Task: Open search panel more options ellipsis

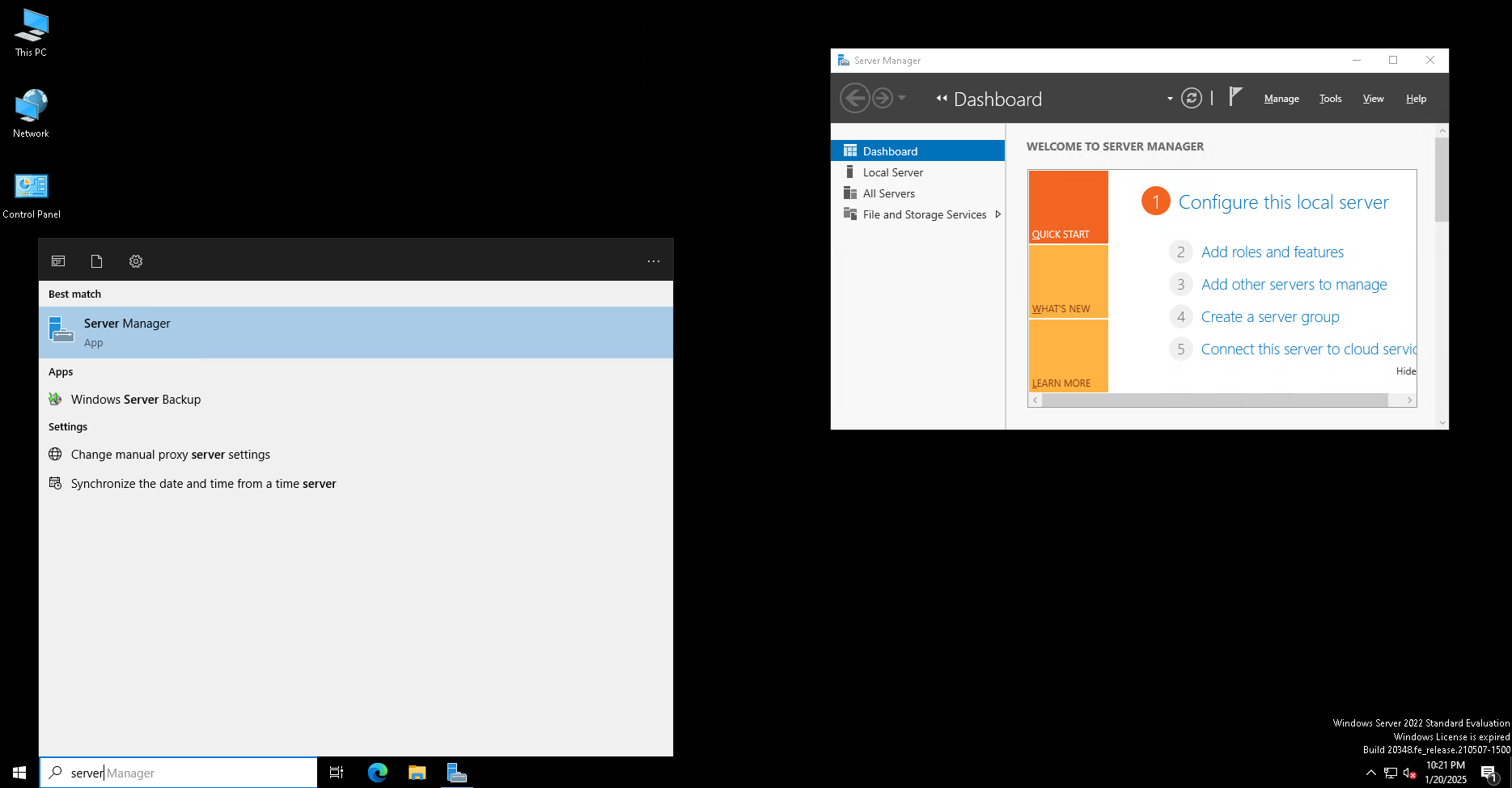Action: coord(654,261)
